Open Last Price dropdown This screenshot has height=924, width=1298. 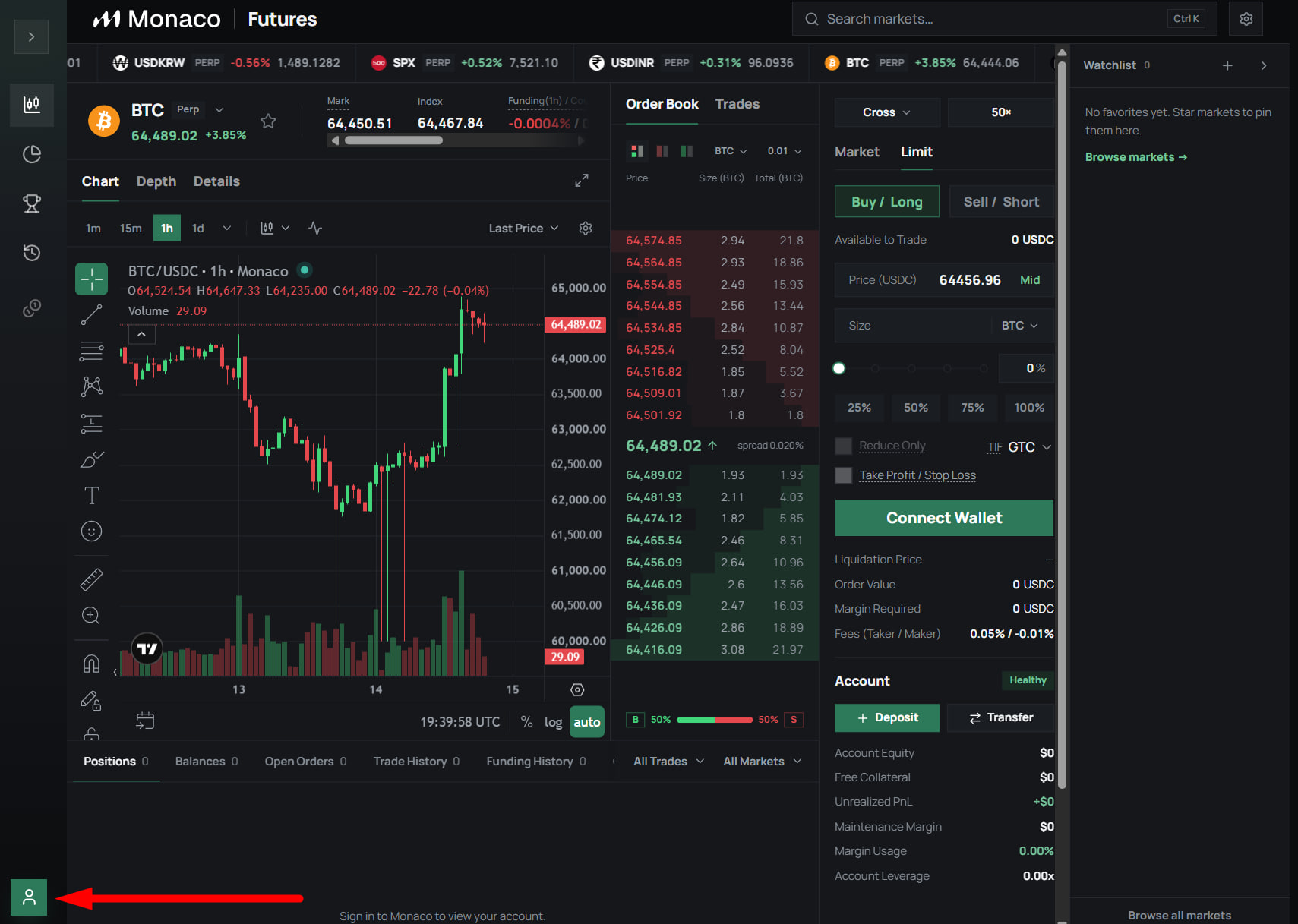[523, 228]
